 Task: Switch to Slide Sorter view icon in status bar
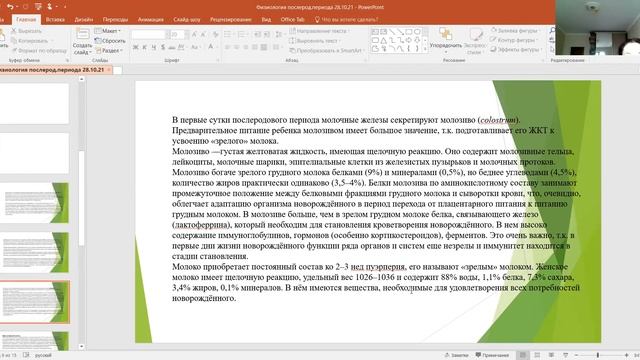click(537, 355)
